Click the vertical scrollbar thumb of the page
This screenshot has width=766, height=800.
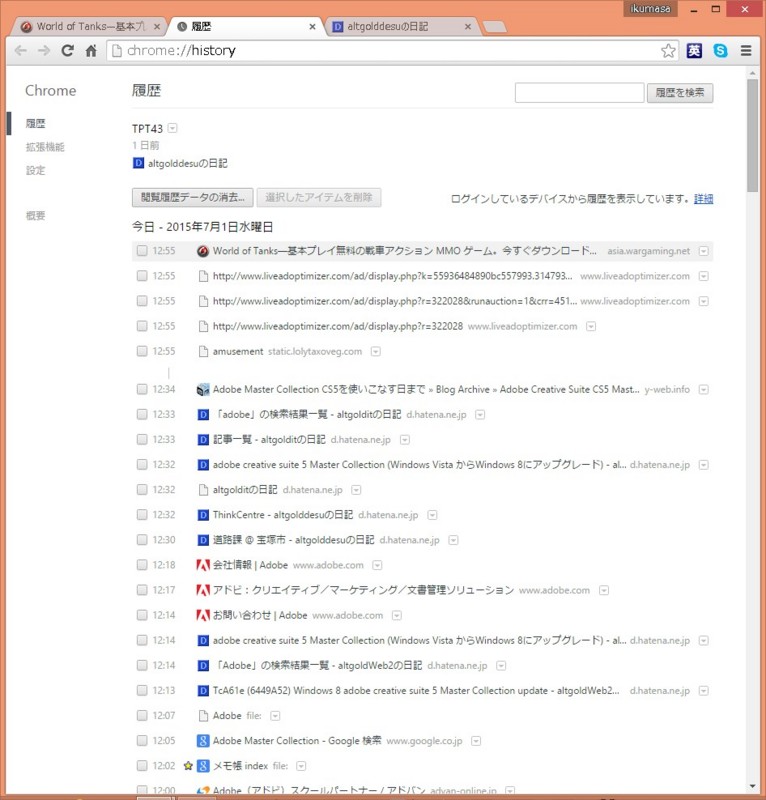752,135
